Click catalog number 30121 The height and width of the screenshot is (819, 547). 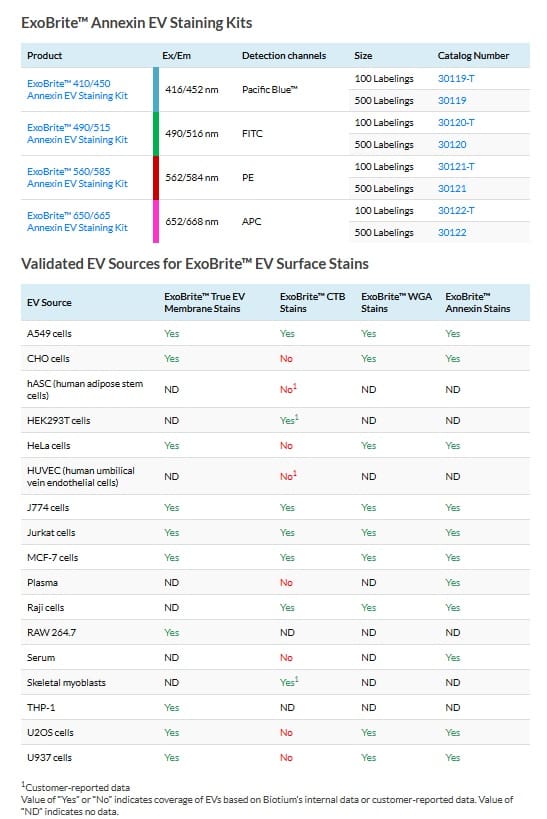[x=452, y=188]
